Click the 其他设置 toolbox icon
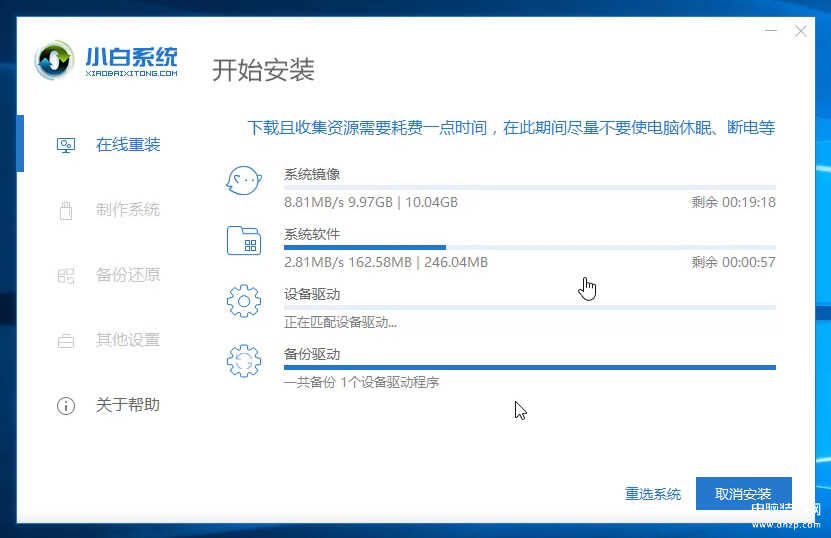Screen dimensions: 831x538 click(66, 340)
